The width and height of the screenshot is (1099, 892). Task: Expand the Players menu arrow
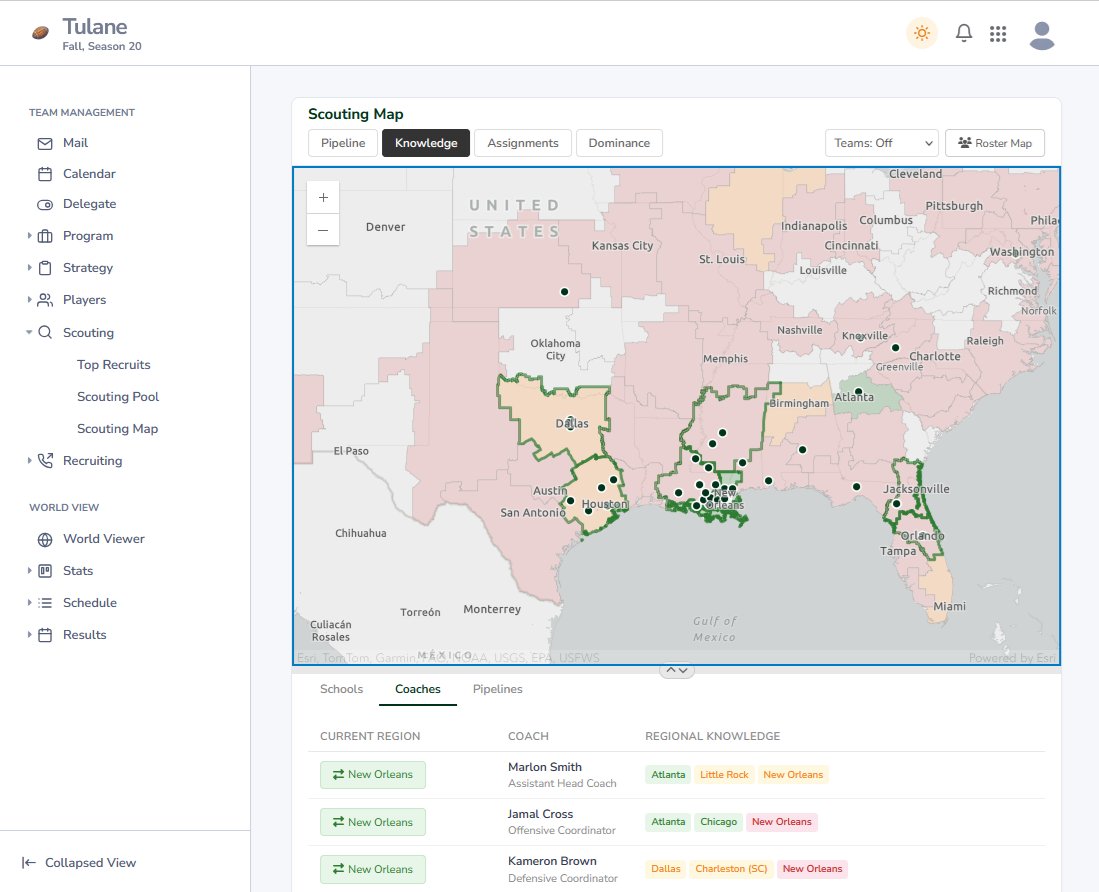(29, 299)
